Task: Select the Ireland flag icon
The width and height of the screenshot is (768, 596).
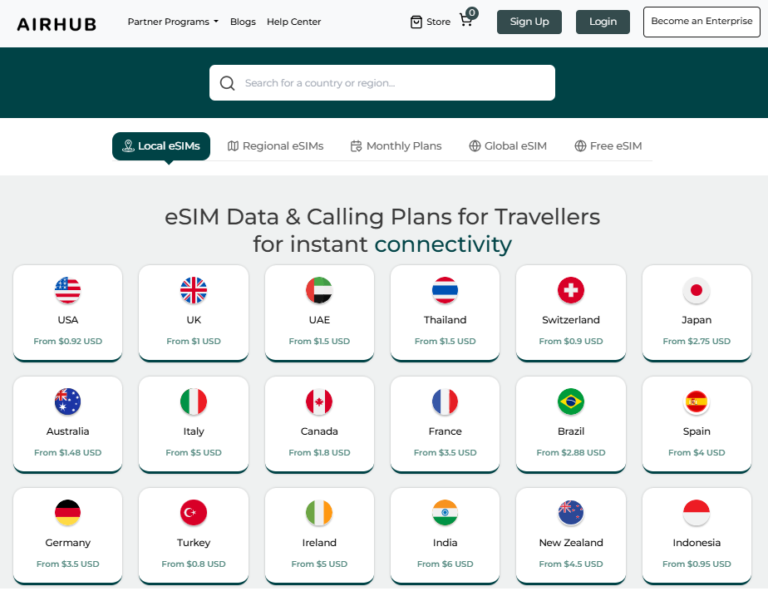Action: tap(319, 512)
